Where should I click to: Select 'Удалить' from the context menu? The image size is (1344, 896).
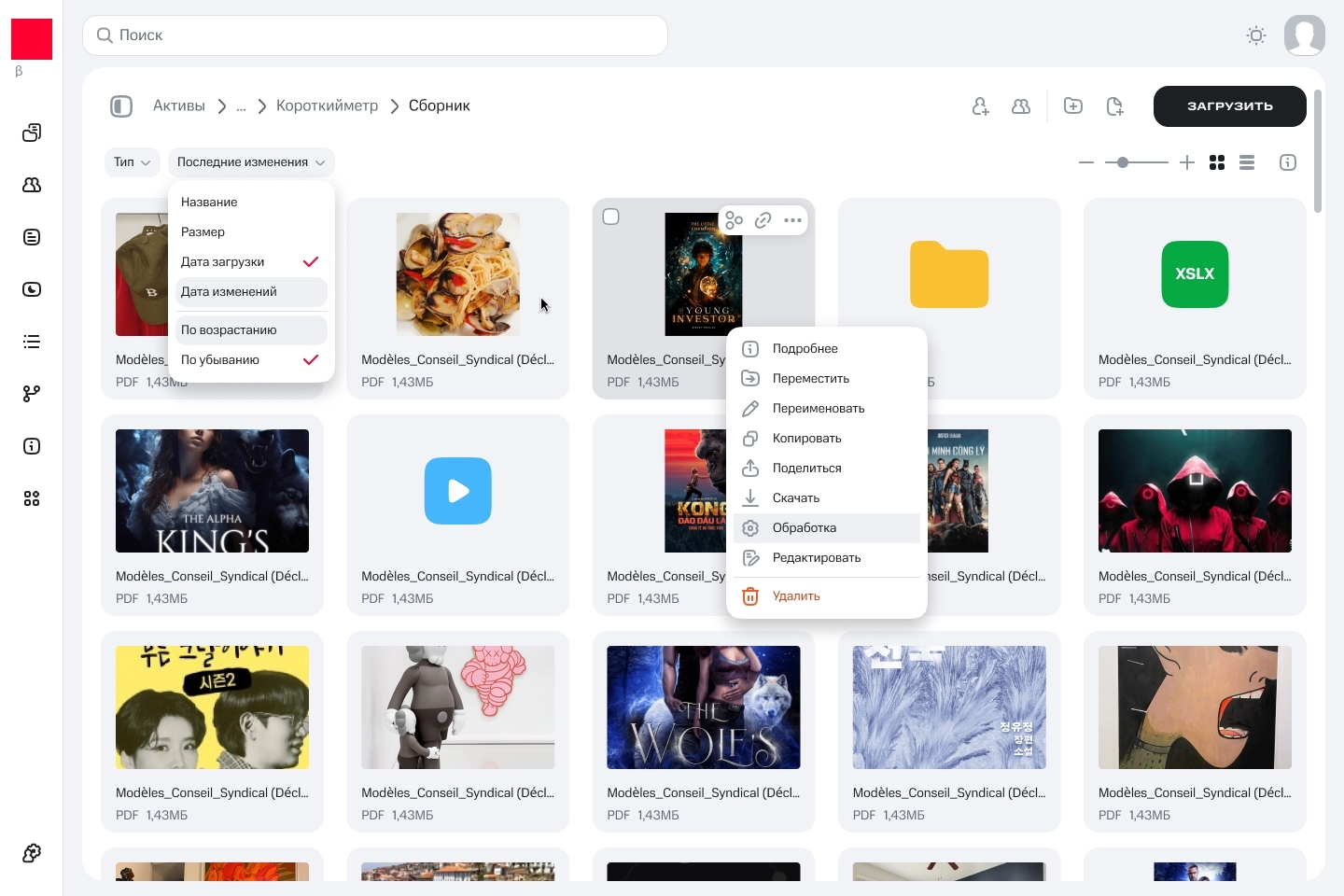tap(796, 596)
